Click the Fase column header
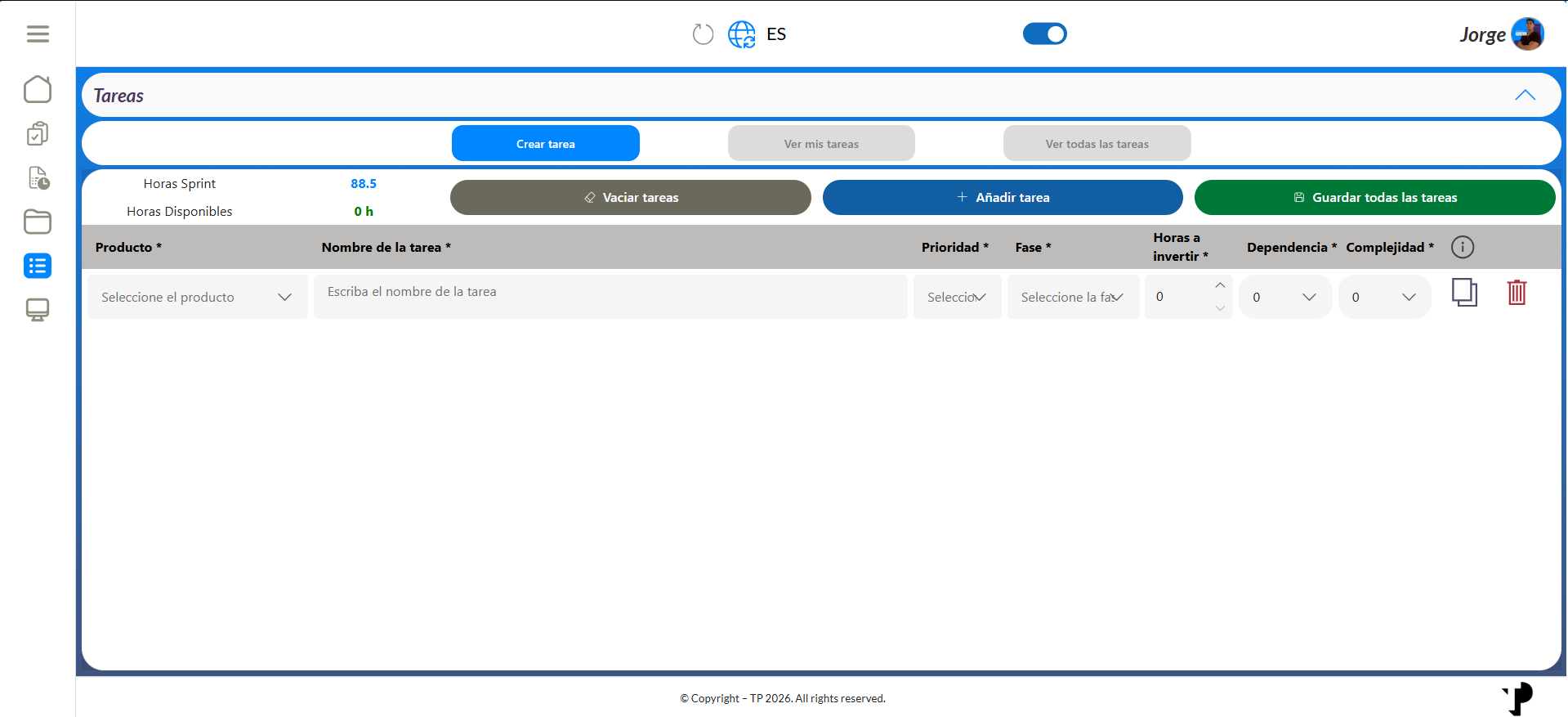This screenshot has width=1568, height=717. 1034,247
